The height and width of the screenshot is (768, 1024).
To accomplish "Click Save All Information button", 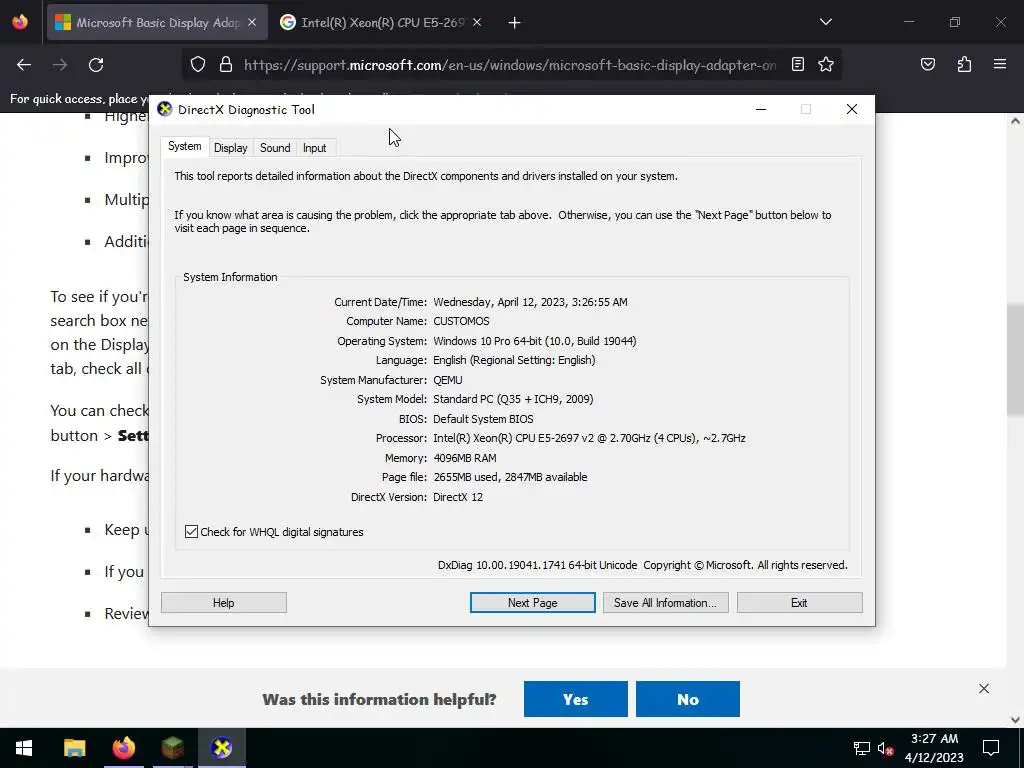I will point(665,603).
